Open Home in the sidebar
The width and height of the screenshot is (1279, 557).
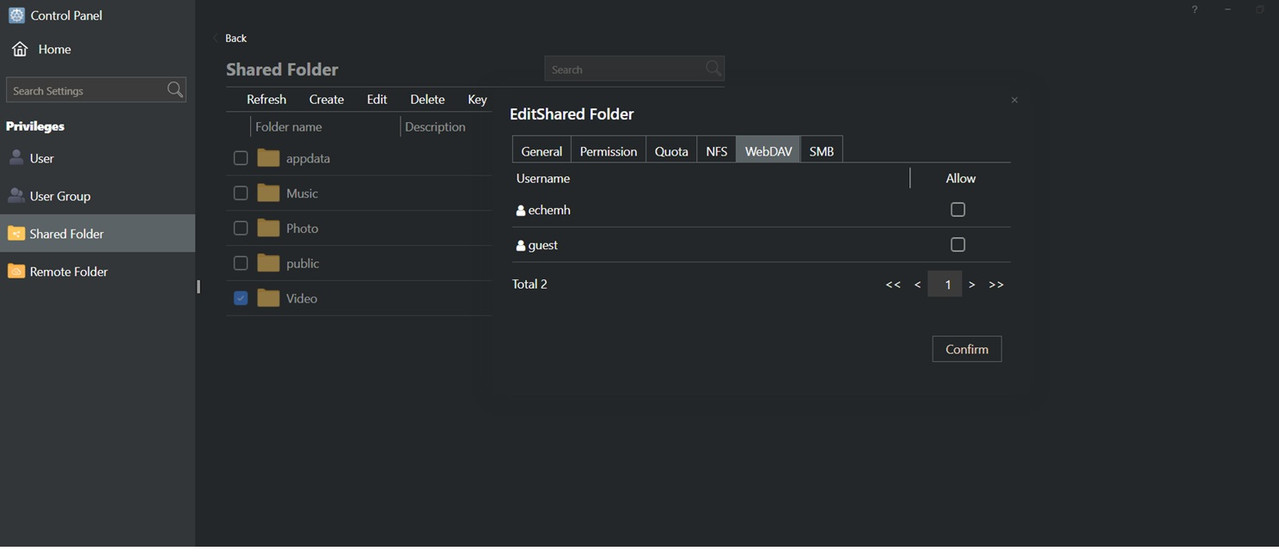pos(55,49)
